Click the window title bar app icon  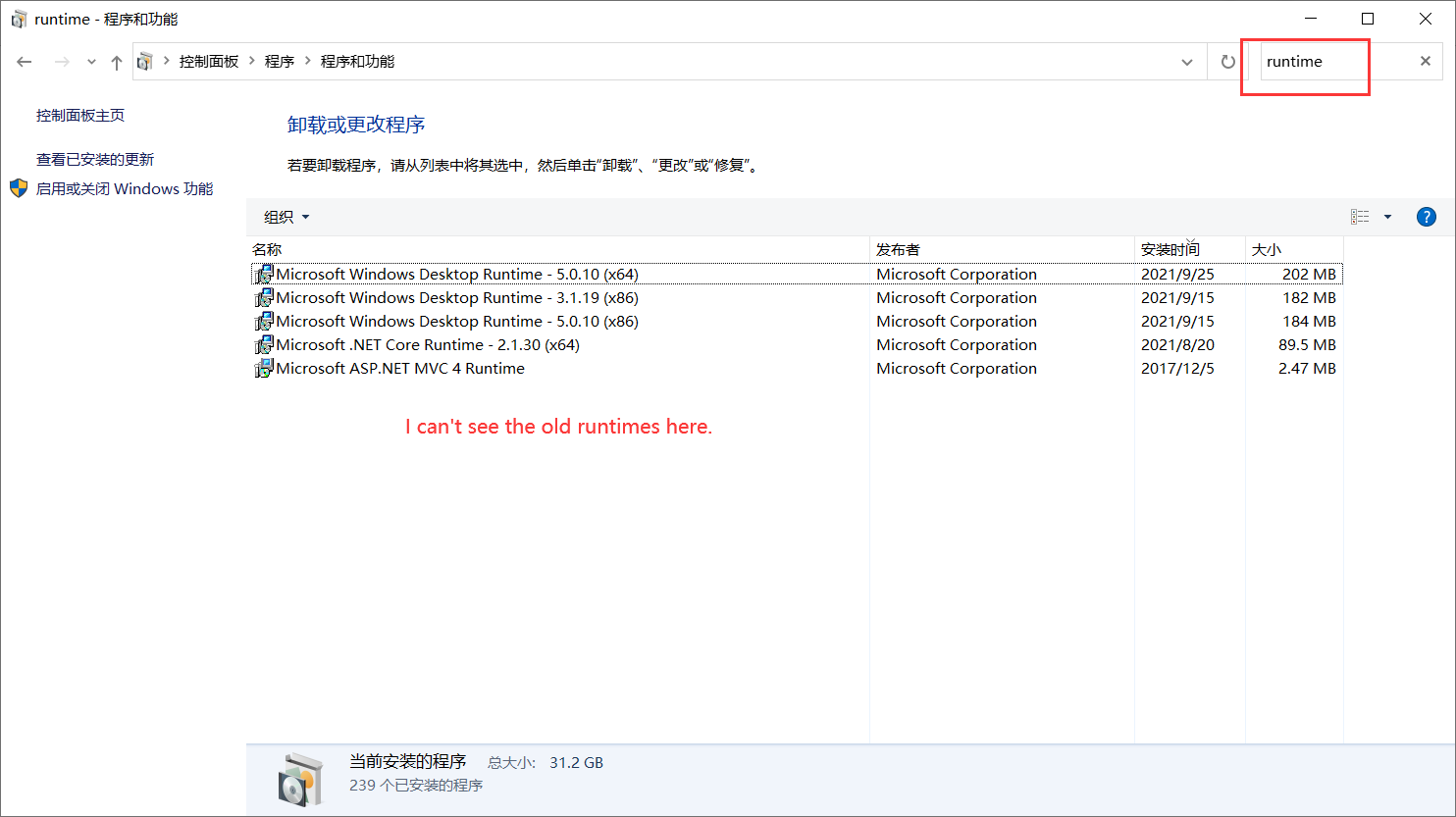[19, 20]
